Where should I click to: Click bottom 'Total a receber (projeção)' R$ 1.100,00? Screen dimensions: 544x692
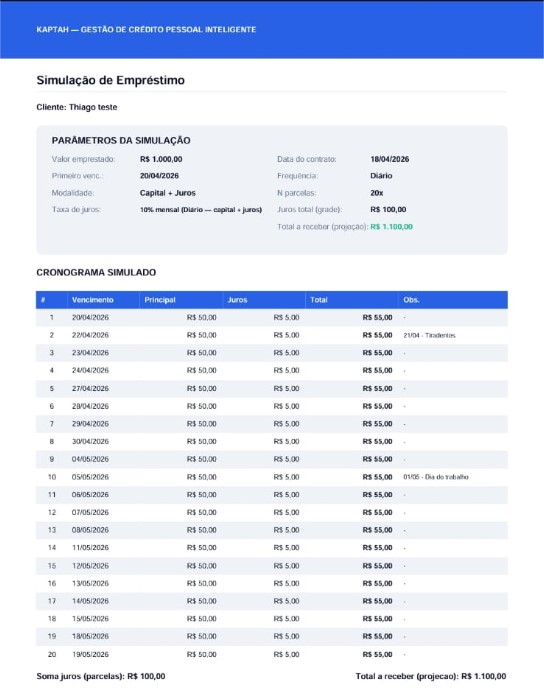click(x=431, y=676)
